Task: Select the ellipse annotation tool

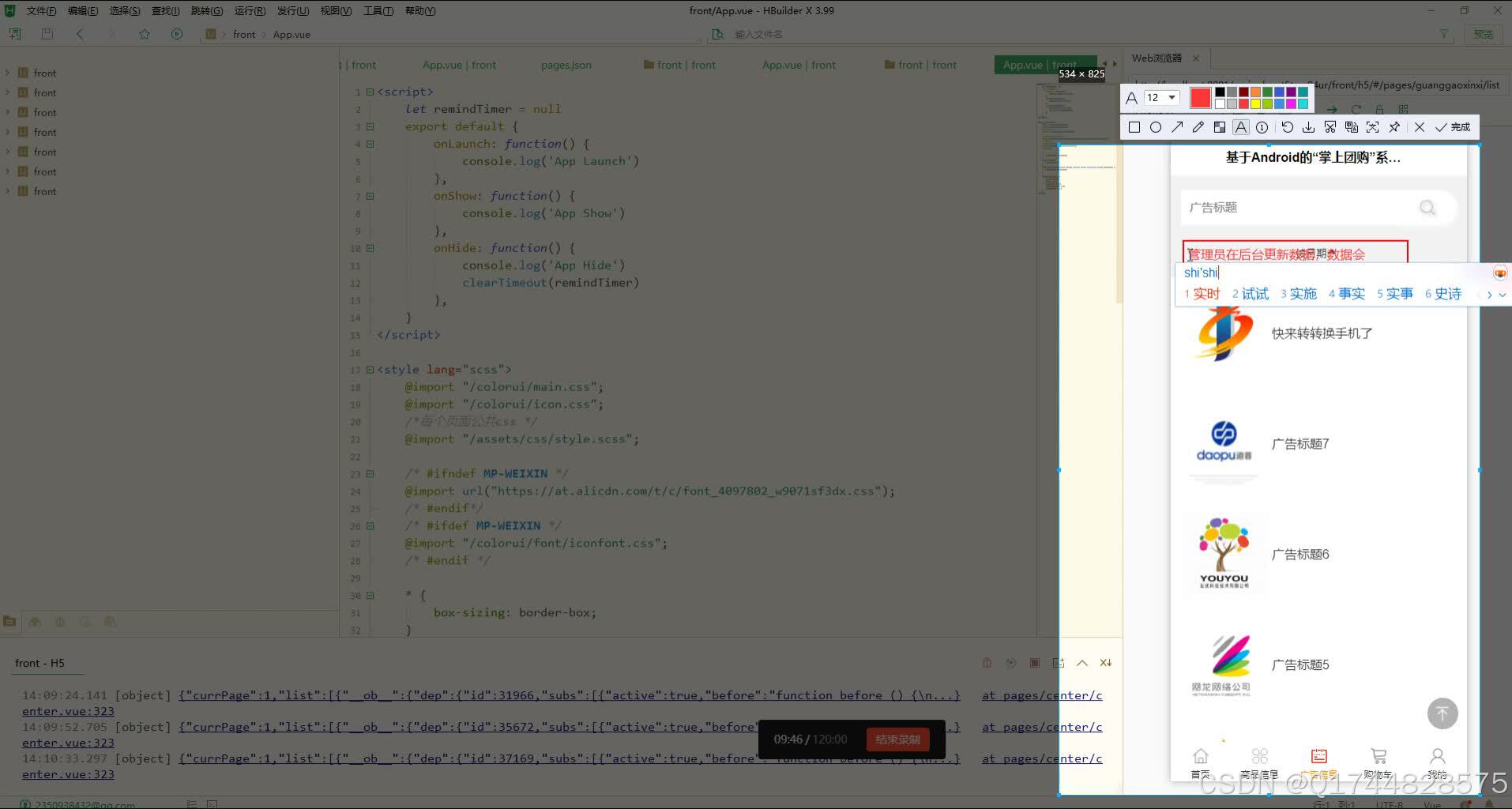Action: coord(1156,127)
